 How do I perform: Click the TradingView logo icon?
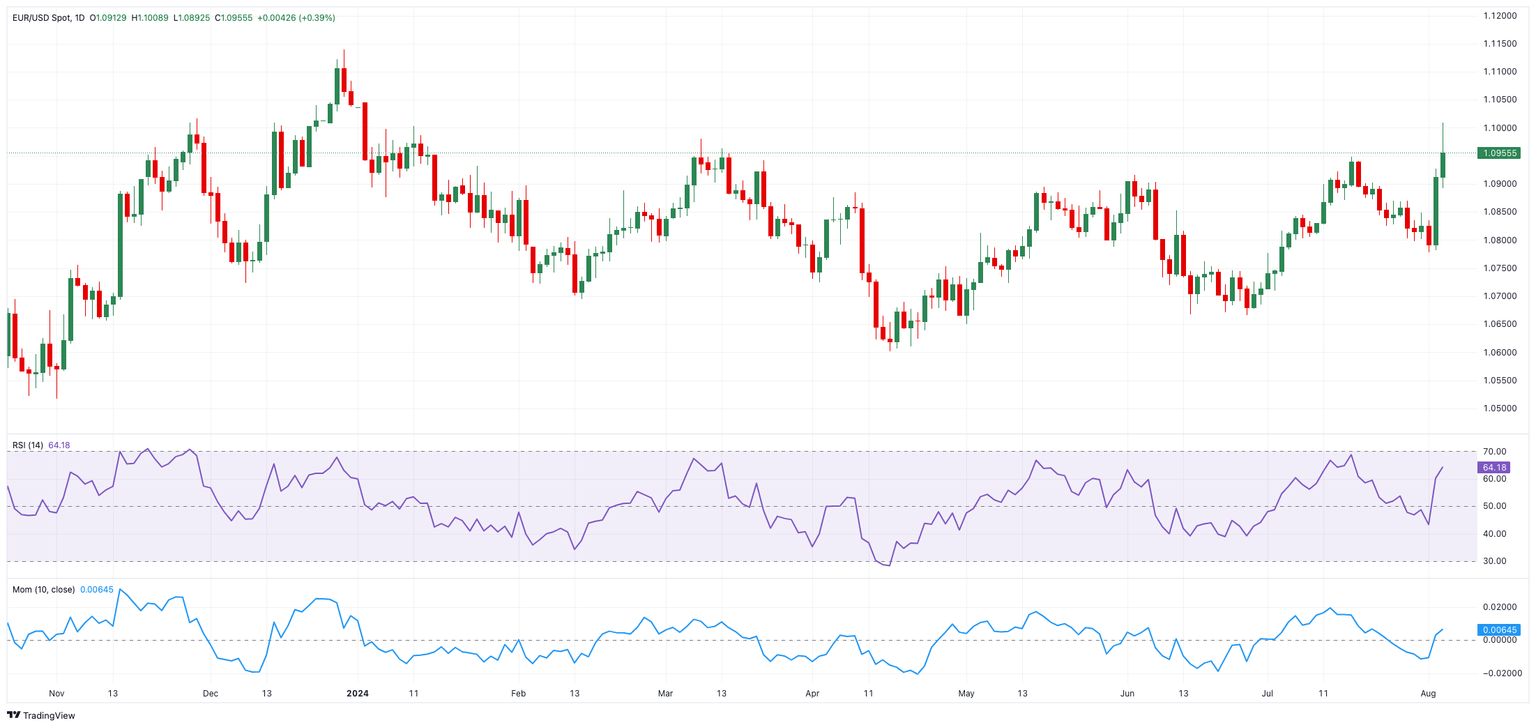click(x=14, y=715)
